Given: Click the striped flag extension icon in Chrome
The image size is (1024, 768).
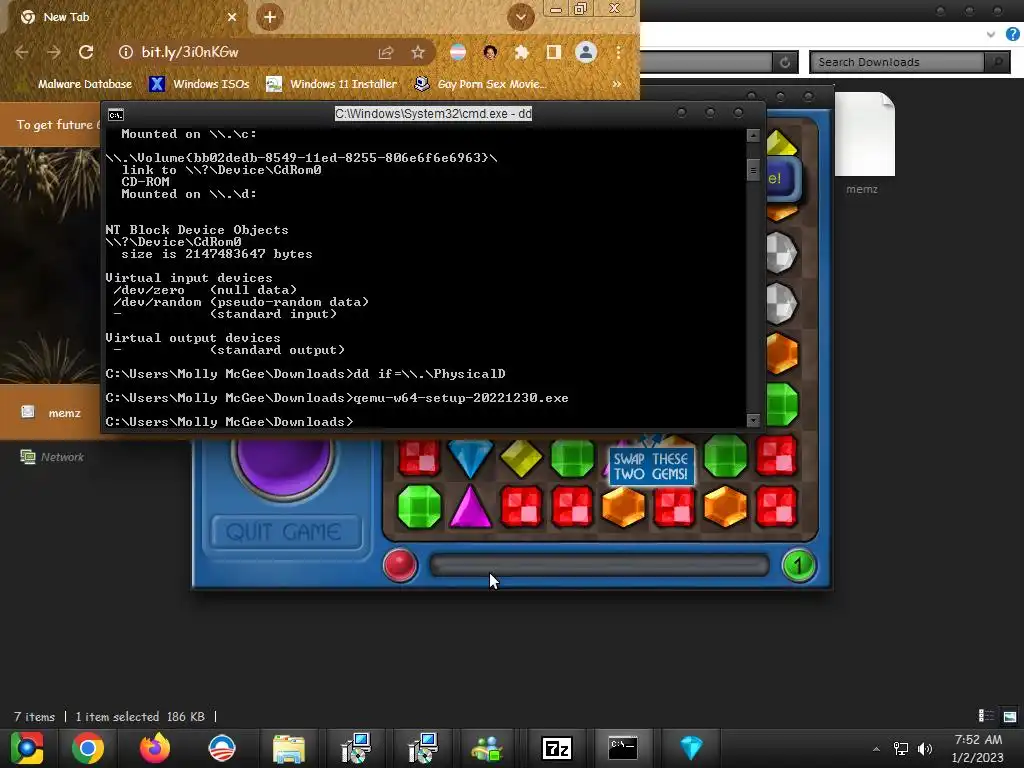Looking at the screenshot, I should [x=458, y=52].
